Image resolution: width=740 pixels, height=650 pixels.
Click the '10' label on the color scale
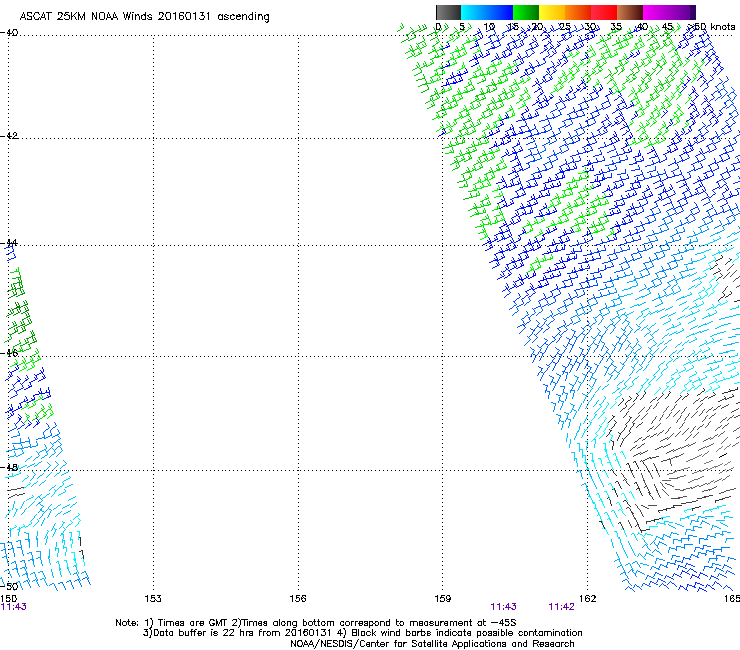[x=489, y=27]
